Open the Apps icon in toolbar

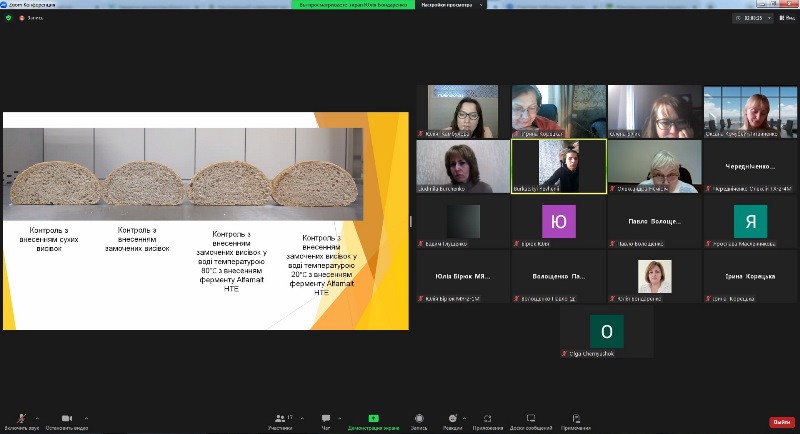coord(487,419)
